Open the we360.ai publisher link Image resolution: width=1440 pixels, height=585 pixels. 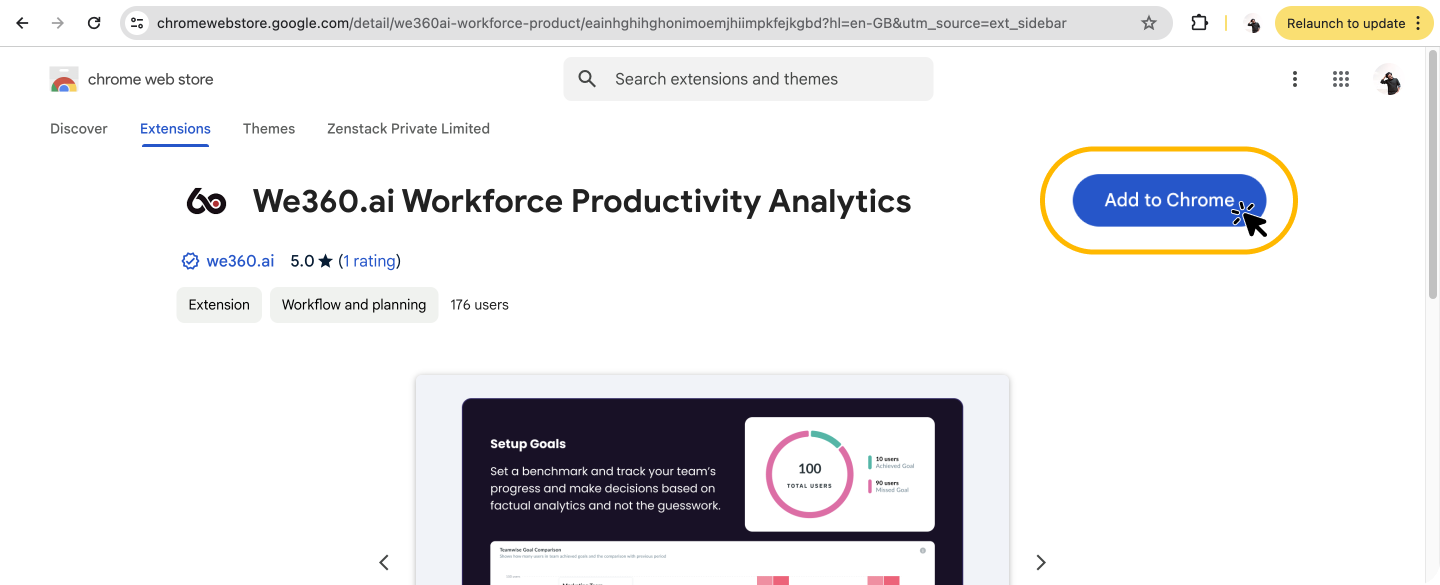tap(240, 261)
